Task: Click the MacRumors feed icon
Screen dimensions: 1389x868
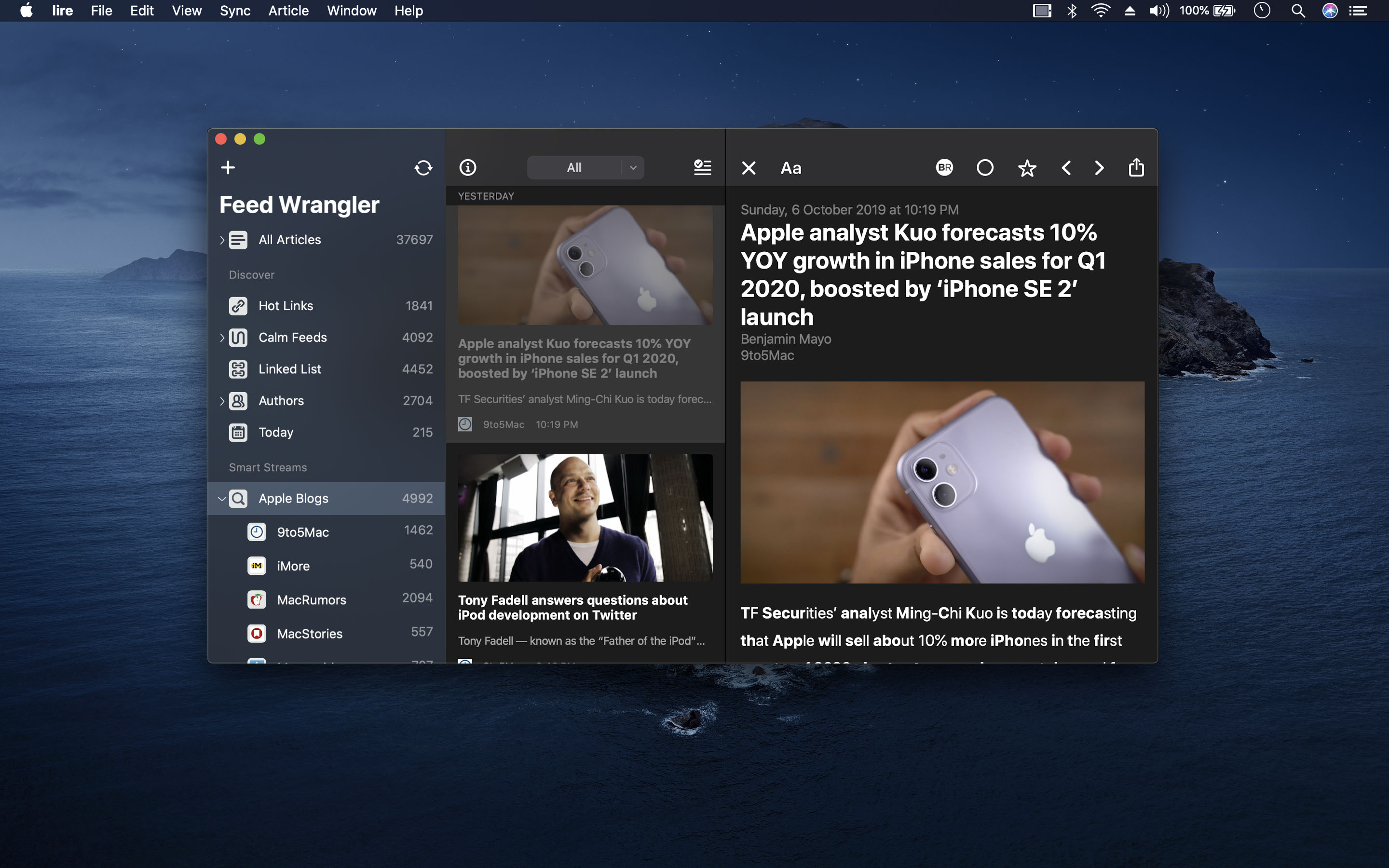Action: point(257,600)
